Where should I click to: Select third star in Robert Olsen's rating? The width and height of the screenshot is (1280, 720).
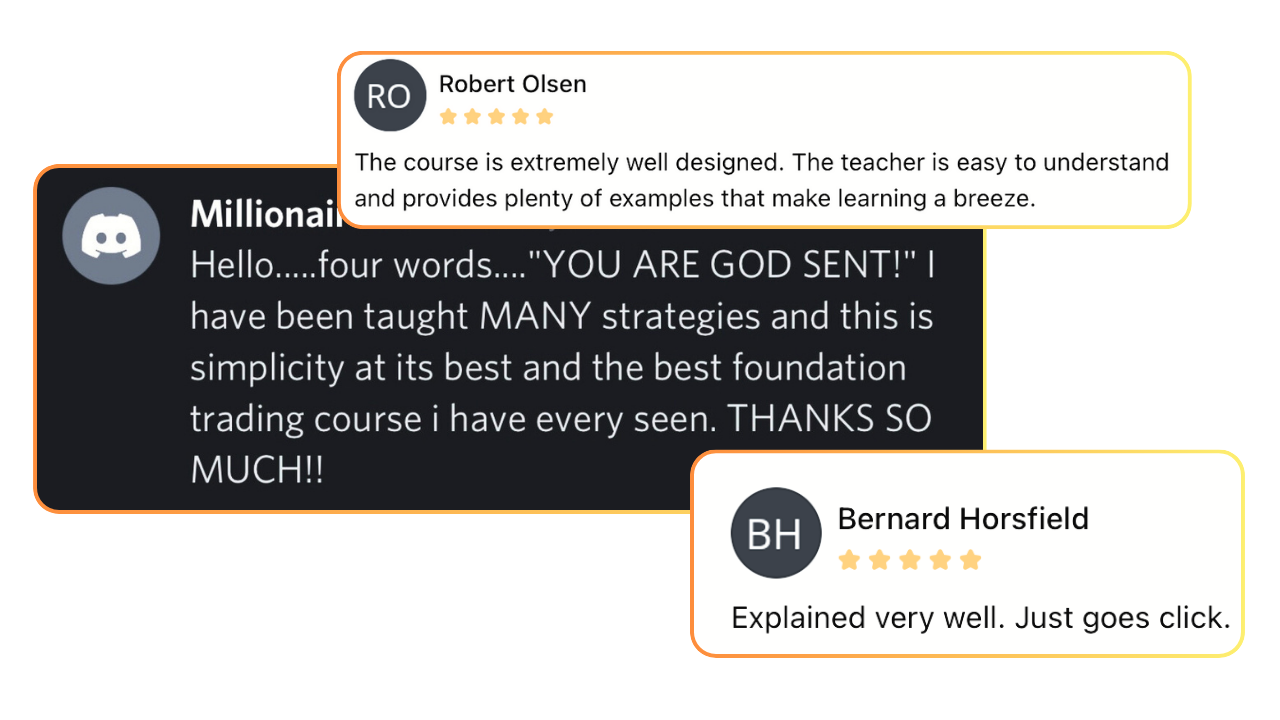coord(496,117)
